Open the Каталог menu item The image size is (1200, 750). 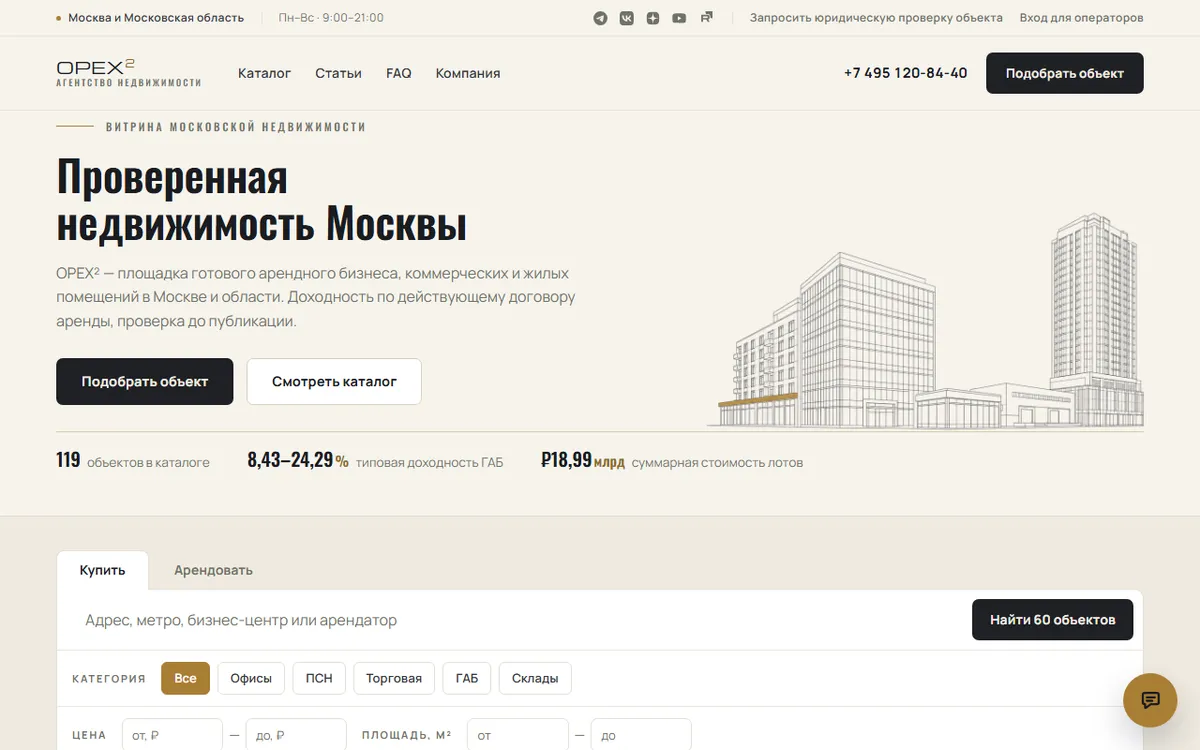click(x=264, y=73)
